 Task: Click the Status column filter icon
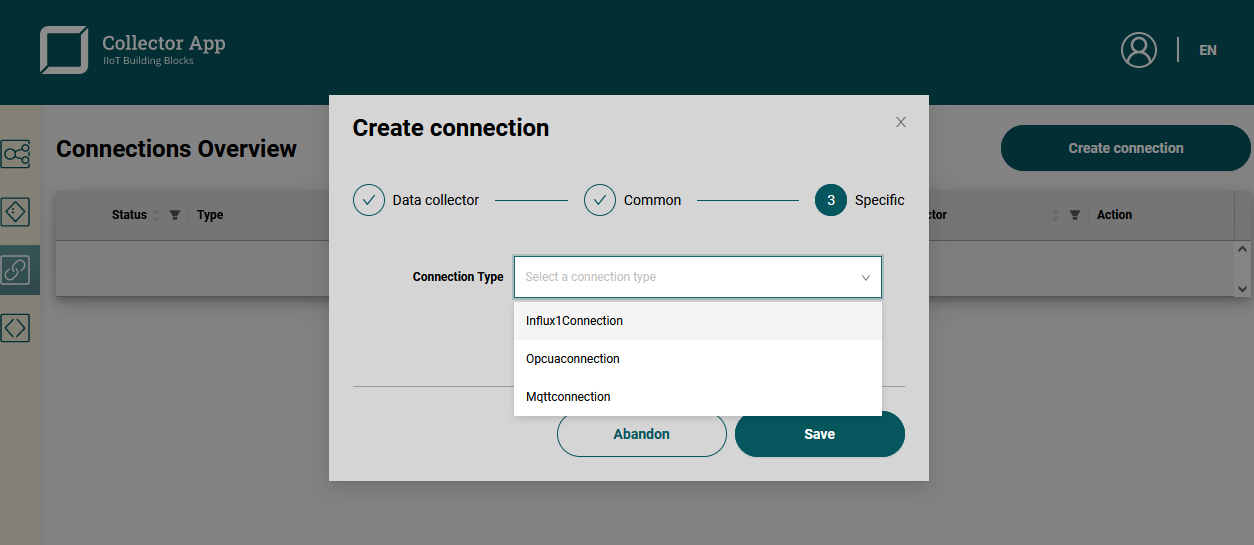click(175, 215)
